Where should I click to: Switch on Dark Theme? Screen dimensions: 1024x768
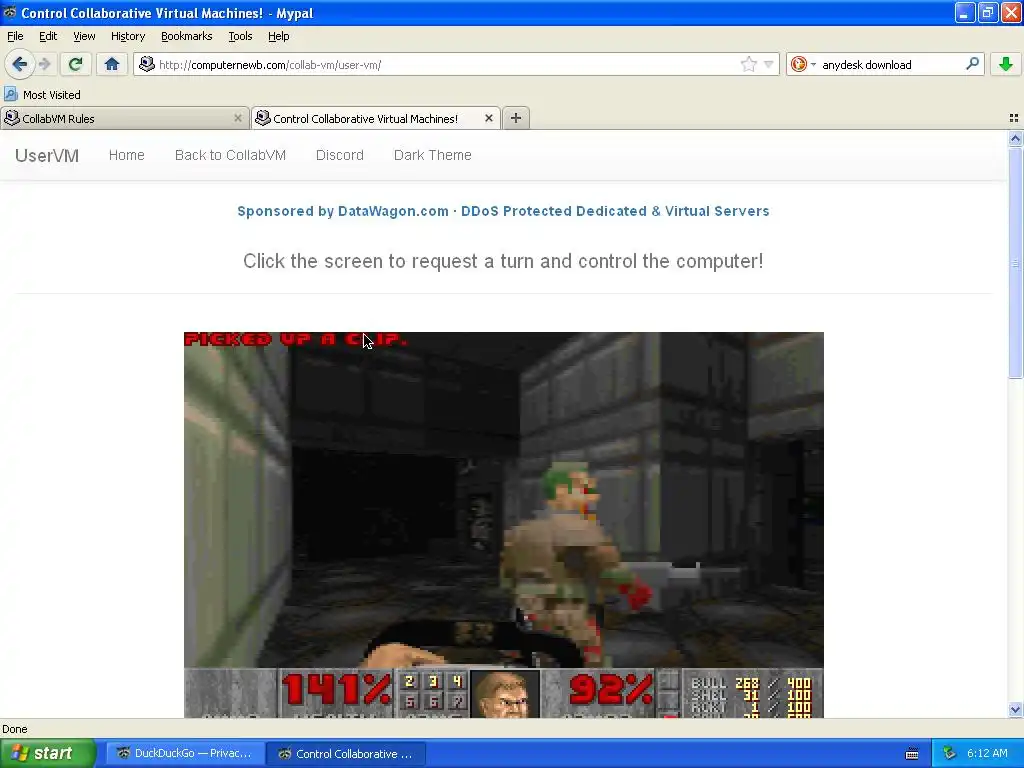[432, 155]
